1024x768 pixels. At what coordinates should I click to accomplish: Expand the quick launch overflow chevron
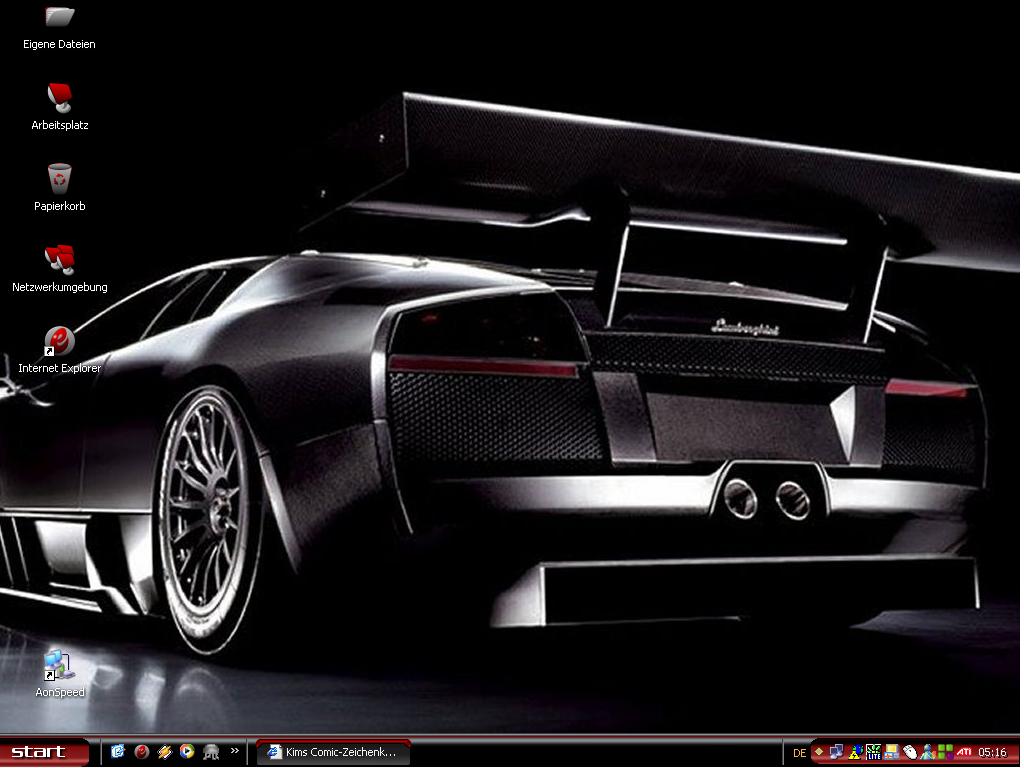click(x=235, y=750)
